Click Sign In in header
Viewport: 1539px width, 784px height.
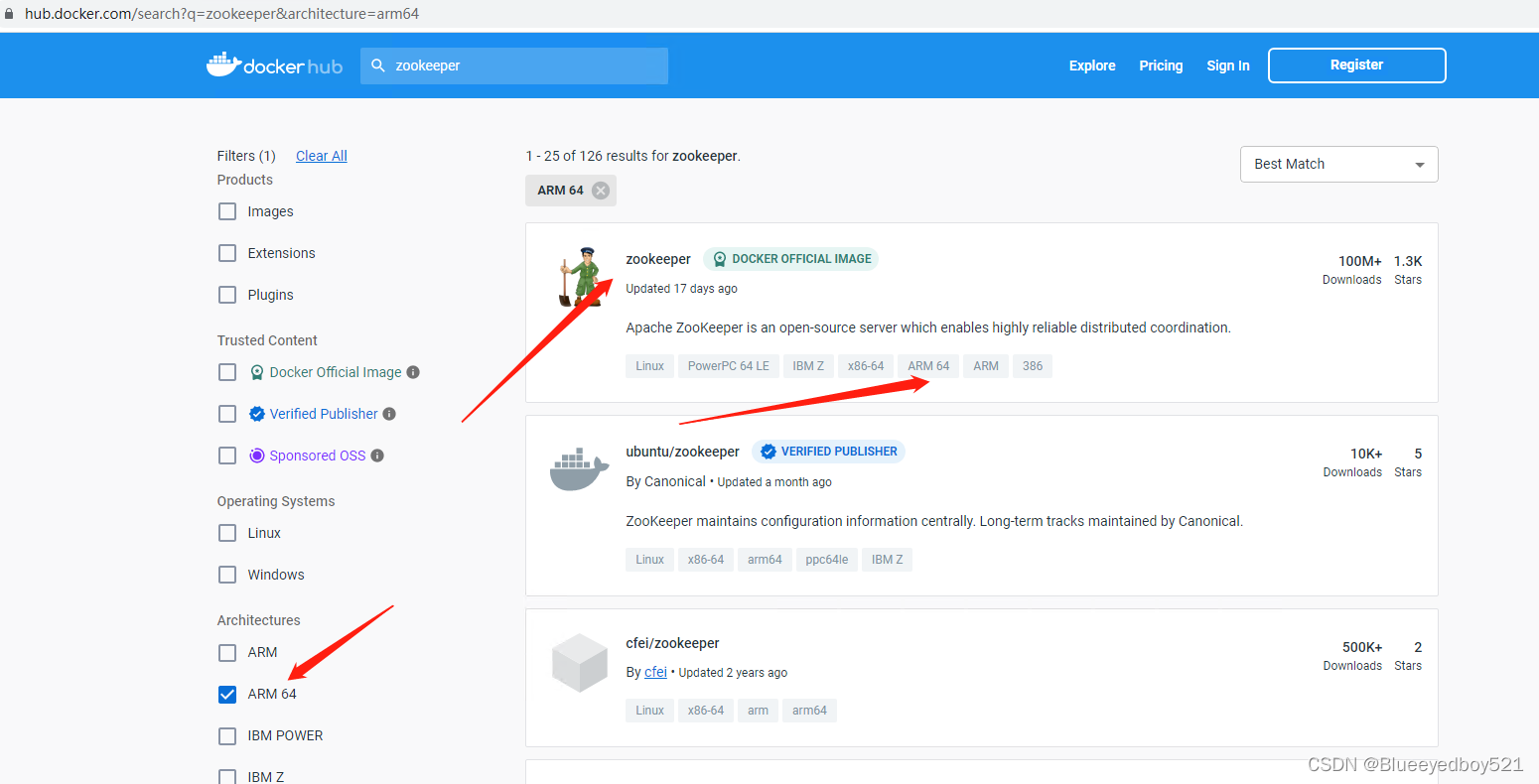click(1228, 65)
